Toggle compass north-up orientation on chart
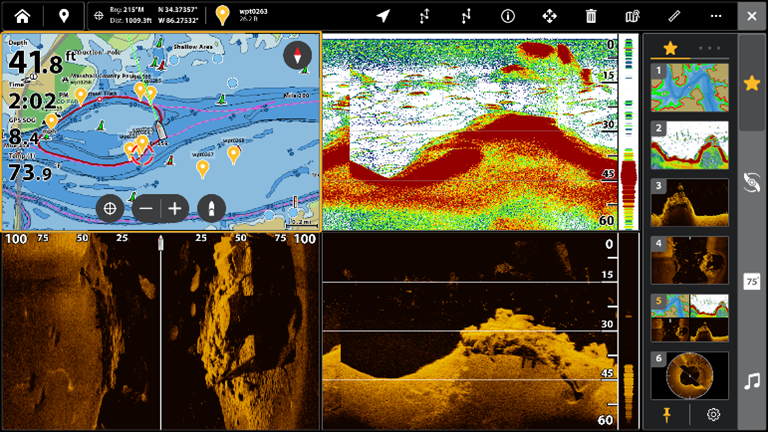Viewport: 768px width, 432px height. [x=297, y=56]
